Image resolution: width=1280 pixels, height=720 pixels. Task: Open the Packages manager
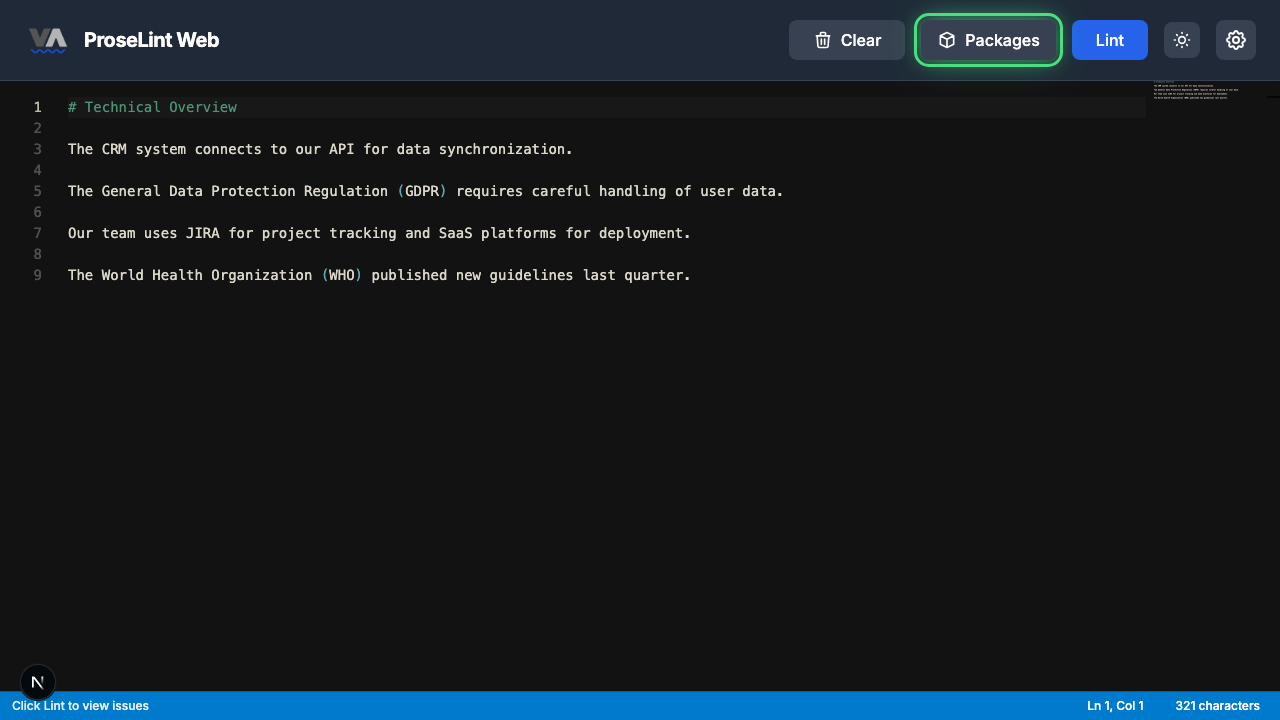(988, 40)
